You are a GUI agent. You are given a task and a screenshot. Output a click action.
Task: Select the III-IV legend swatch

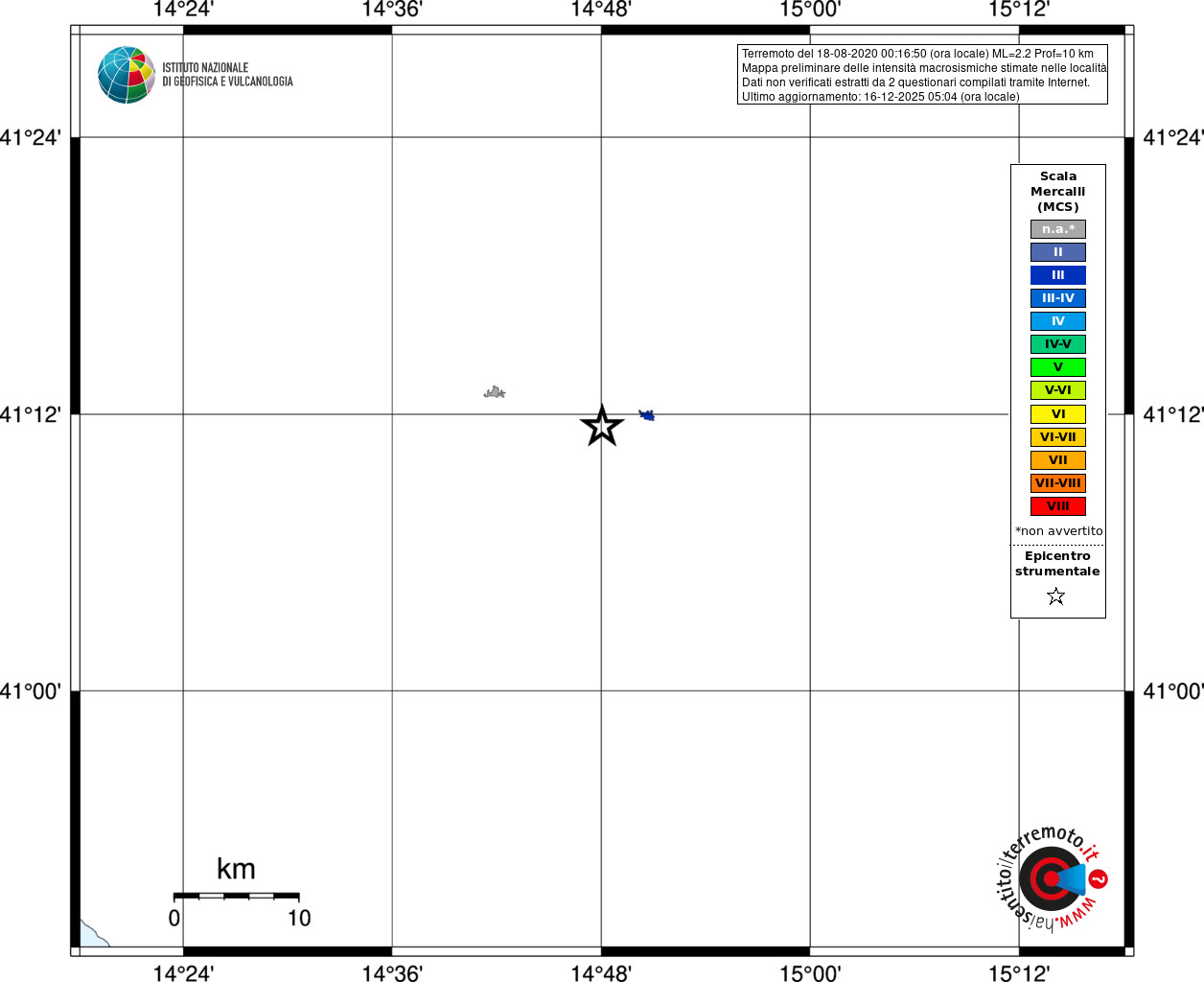coord(1058,298)
